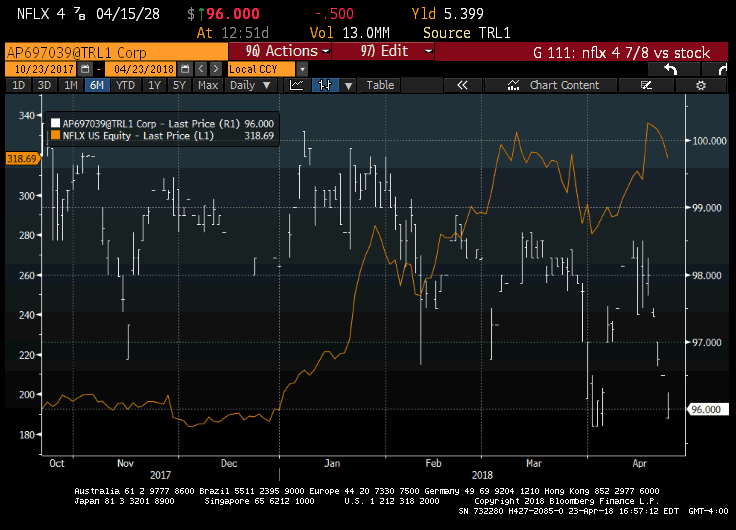The height and width of the screenshot is (530, 736).
Task: Collapse panel with double left chevron
Action: pyautogui.click(x=462, y=85)
